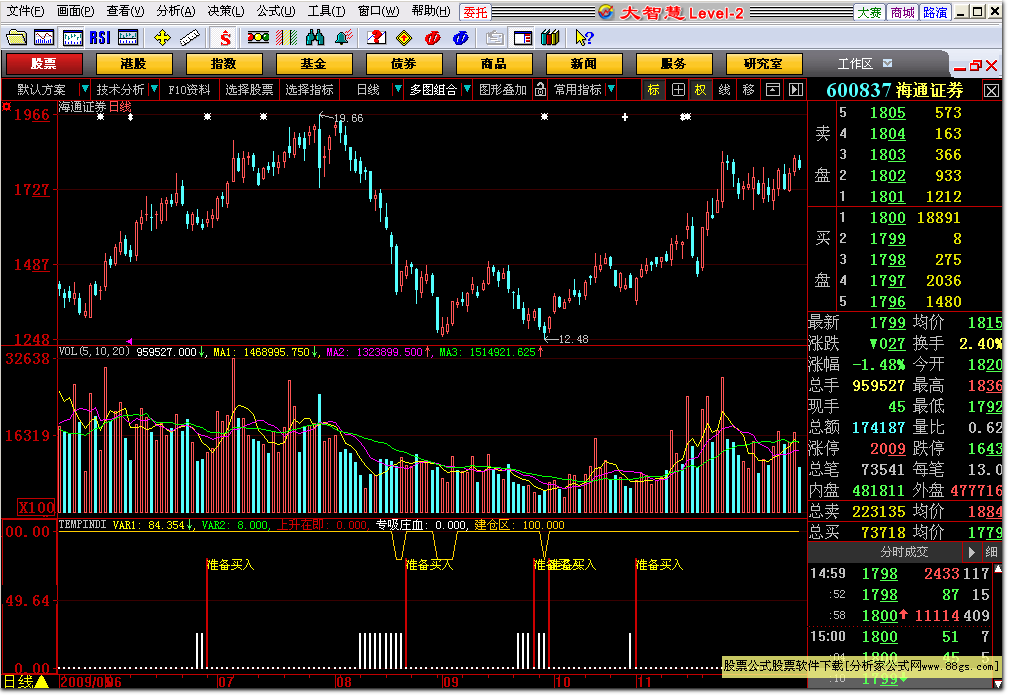Click the 大赛 button in title bar

870,12
